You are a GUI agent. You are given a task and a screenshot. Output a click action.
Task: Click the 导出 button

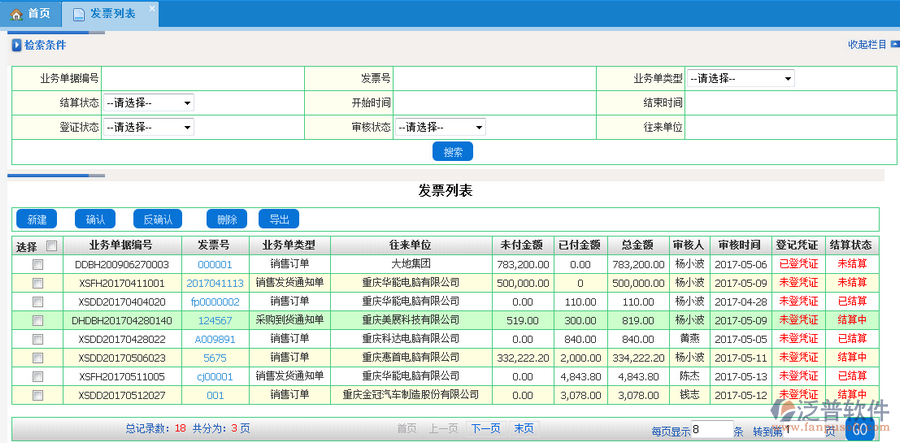tap(278, 219)
